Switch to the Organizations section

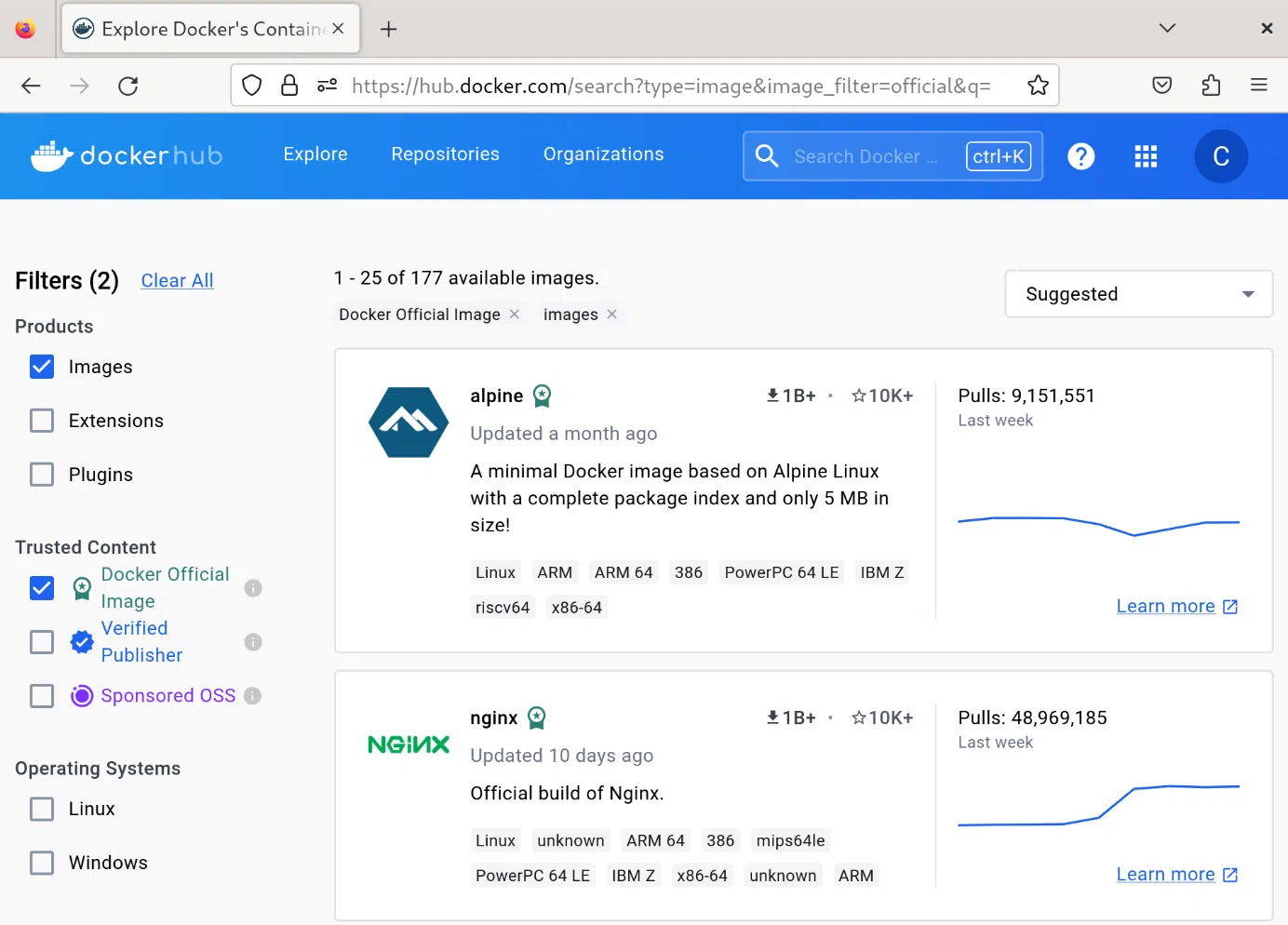click(603, 154)
